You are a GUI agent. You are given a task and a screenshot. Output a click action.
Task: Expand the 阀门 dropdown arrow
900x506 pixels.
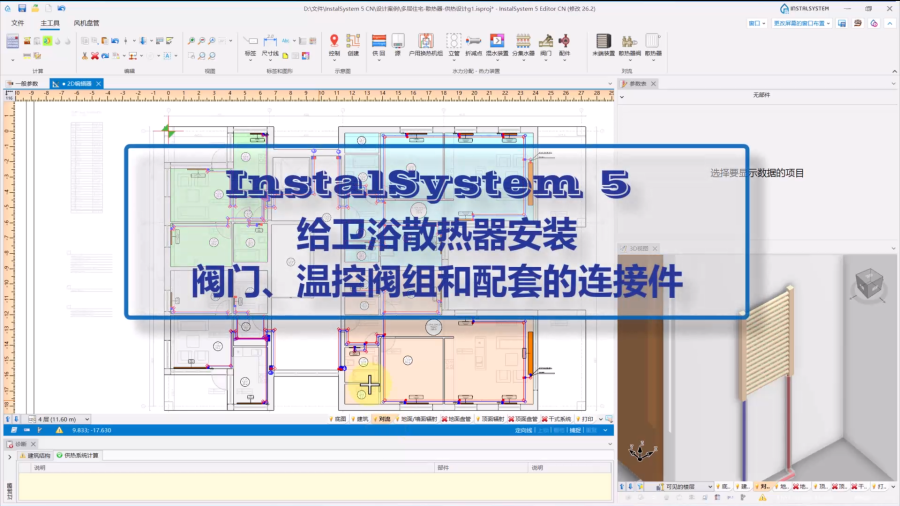click(x=546, y=59)
